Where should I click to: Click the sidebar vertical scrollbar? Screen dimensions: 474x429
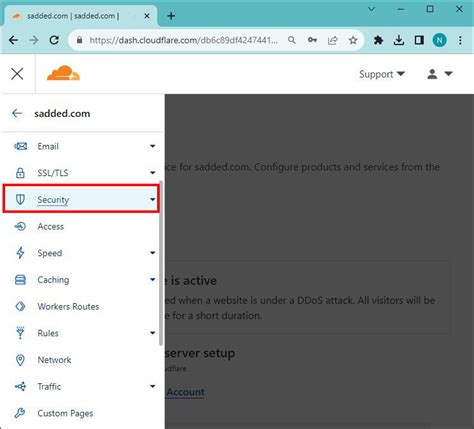[161, 263]
